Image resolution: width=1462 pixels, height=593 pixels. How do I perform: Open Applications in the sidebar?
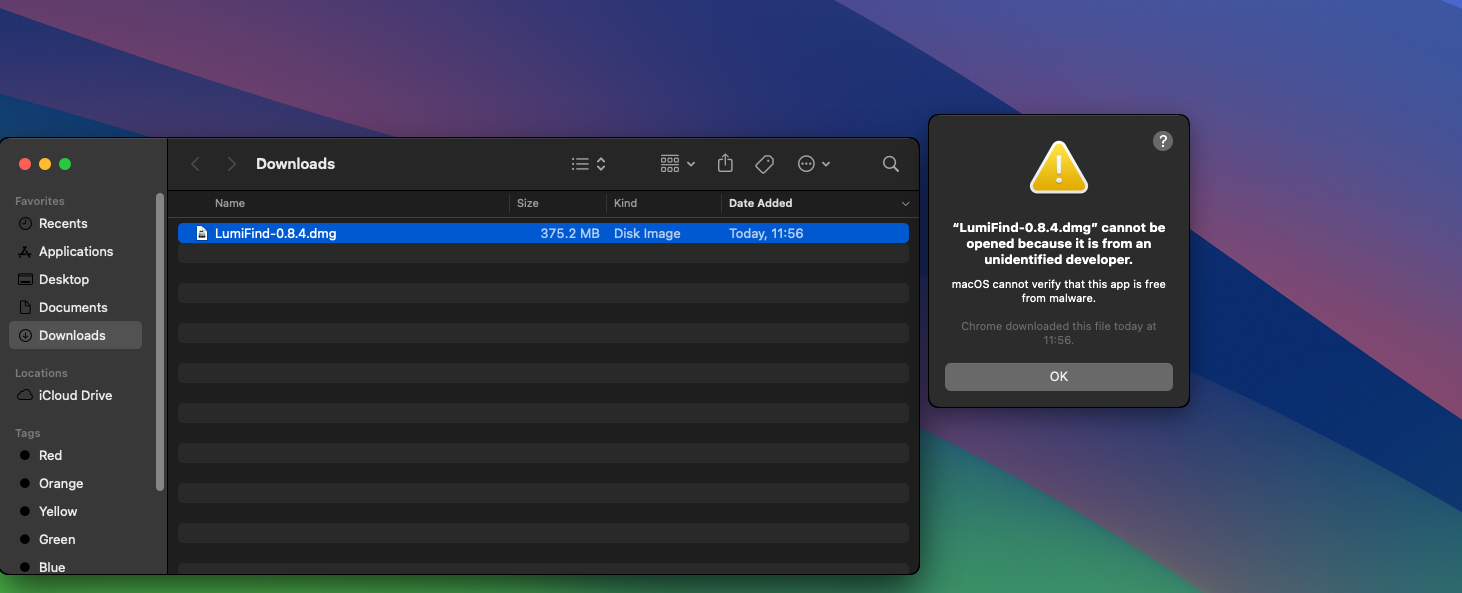75,251
